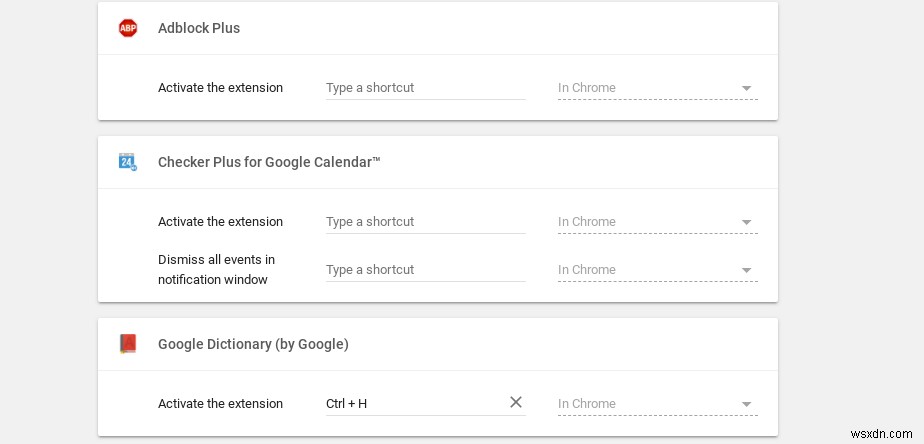This screenshot has height=444, width=924.
Task: Open Checker Plus Activate extension scope dropdown
Action: pyautogui.click(x=658, y=222)
